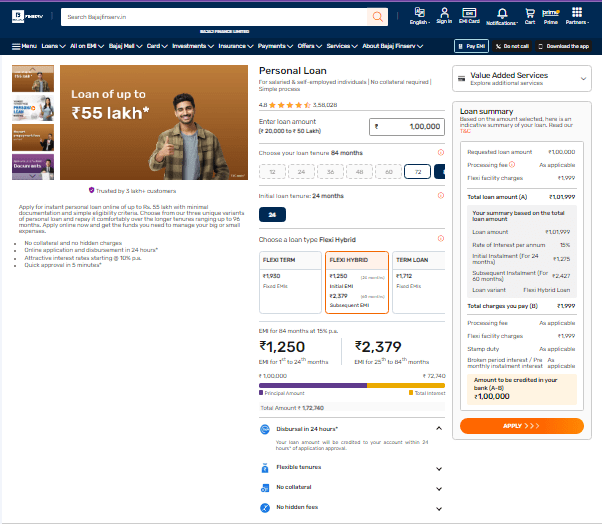Select the 12 months tenure option
This screenshot has height=524, width=602.
coord(271,172)
